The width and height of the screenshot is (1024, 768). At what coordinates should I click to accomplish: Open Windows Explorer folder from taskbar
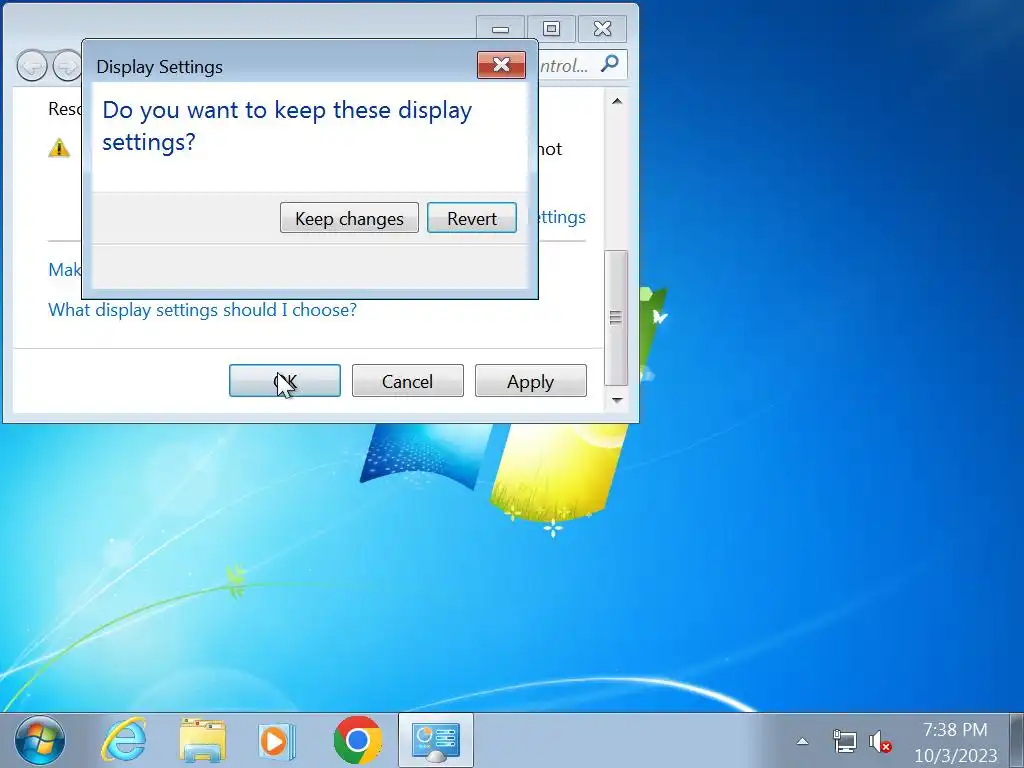pyautogui.click(x=202, y=741)
